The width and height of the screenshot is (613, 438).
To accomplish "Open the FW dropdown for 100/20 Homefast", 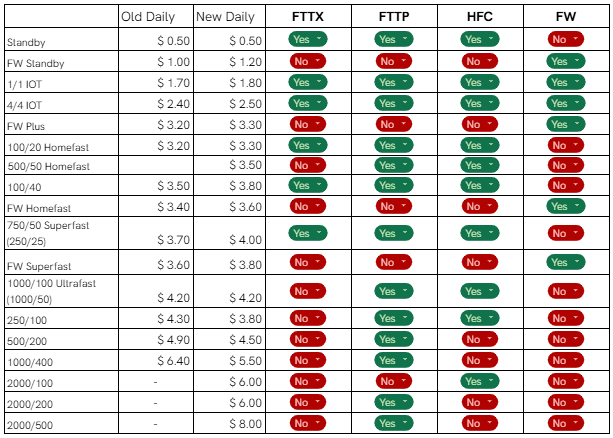I will click(x=568, y=144).
